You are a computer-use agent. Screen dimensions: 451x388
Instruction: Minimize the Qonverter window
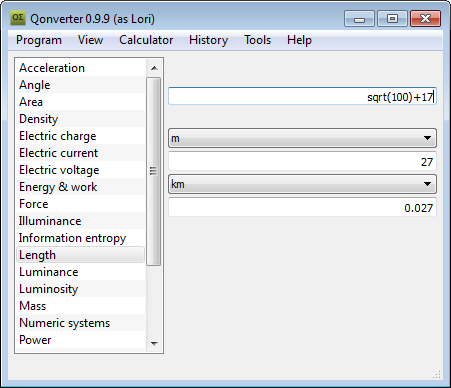pos(359,18)
